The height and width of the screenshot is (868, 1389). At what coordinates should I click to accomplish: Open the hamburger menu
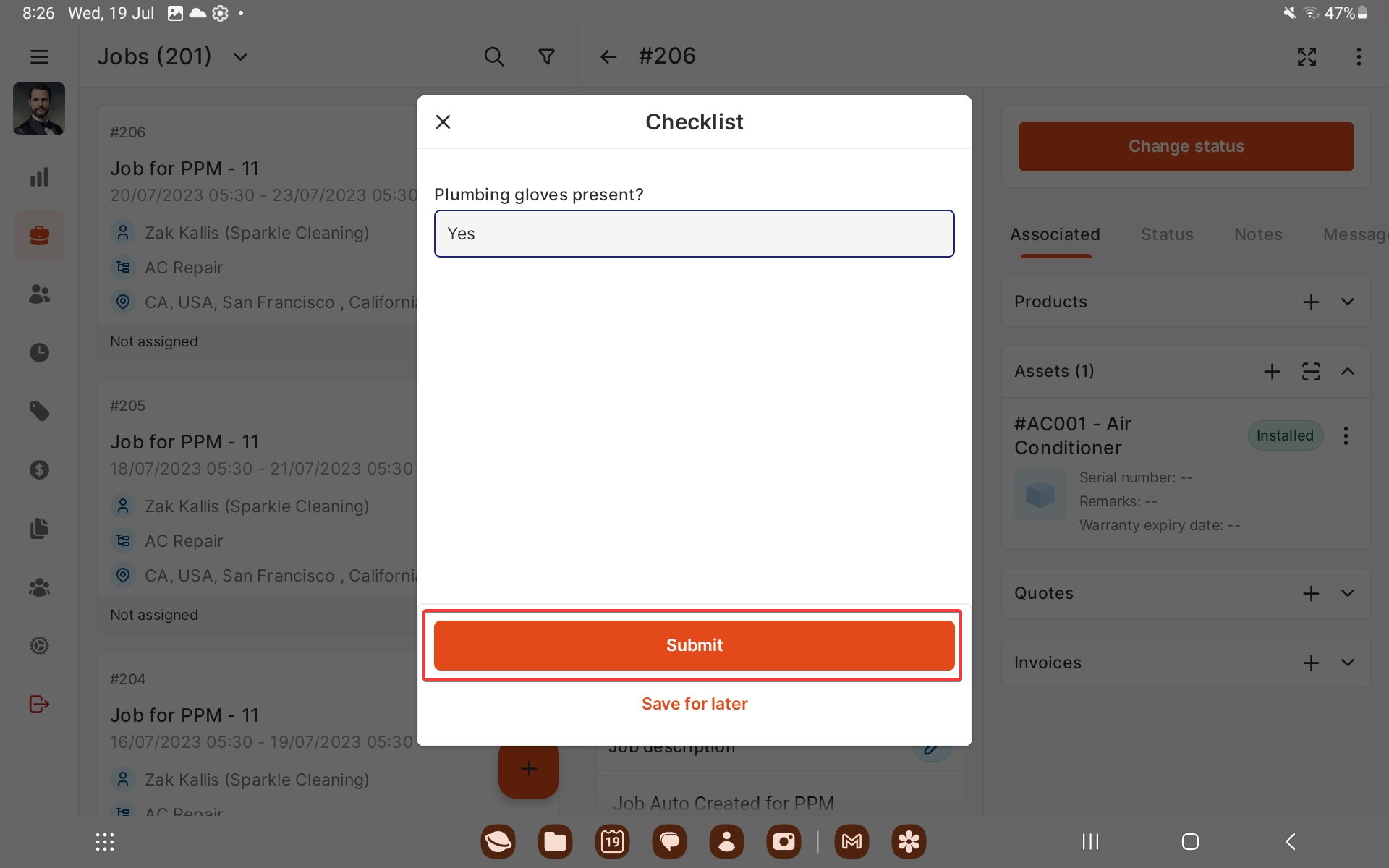click(39, 56)
